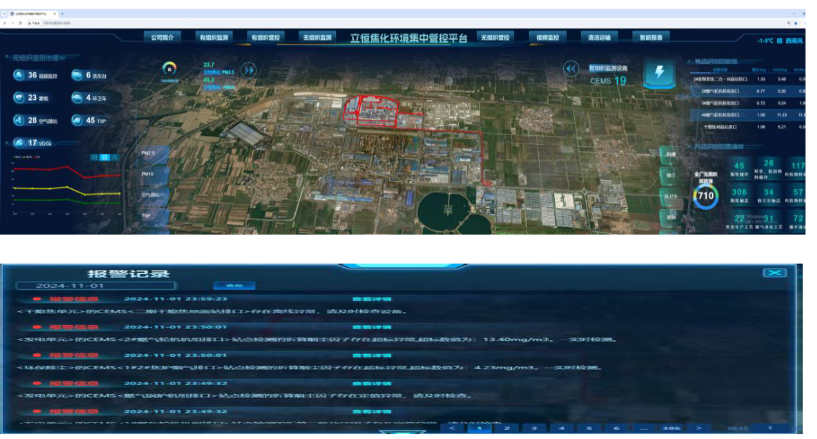Click the TSP icon beside 45
The width and height of the screenshot is (817, 439).
tap(77, 120)
